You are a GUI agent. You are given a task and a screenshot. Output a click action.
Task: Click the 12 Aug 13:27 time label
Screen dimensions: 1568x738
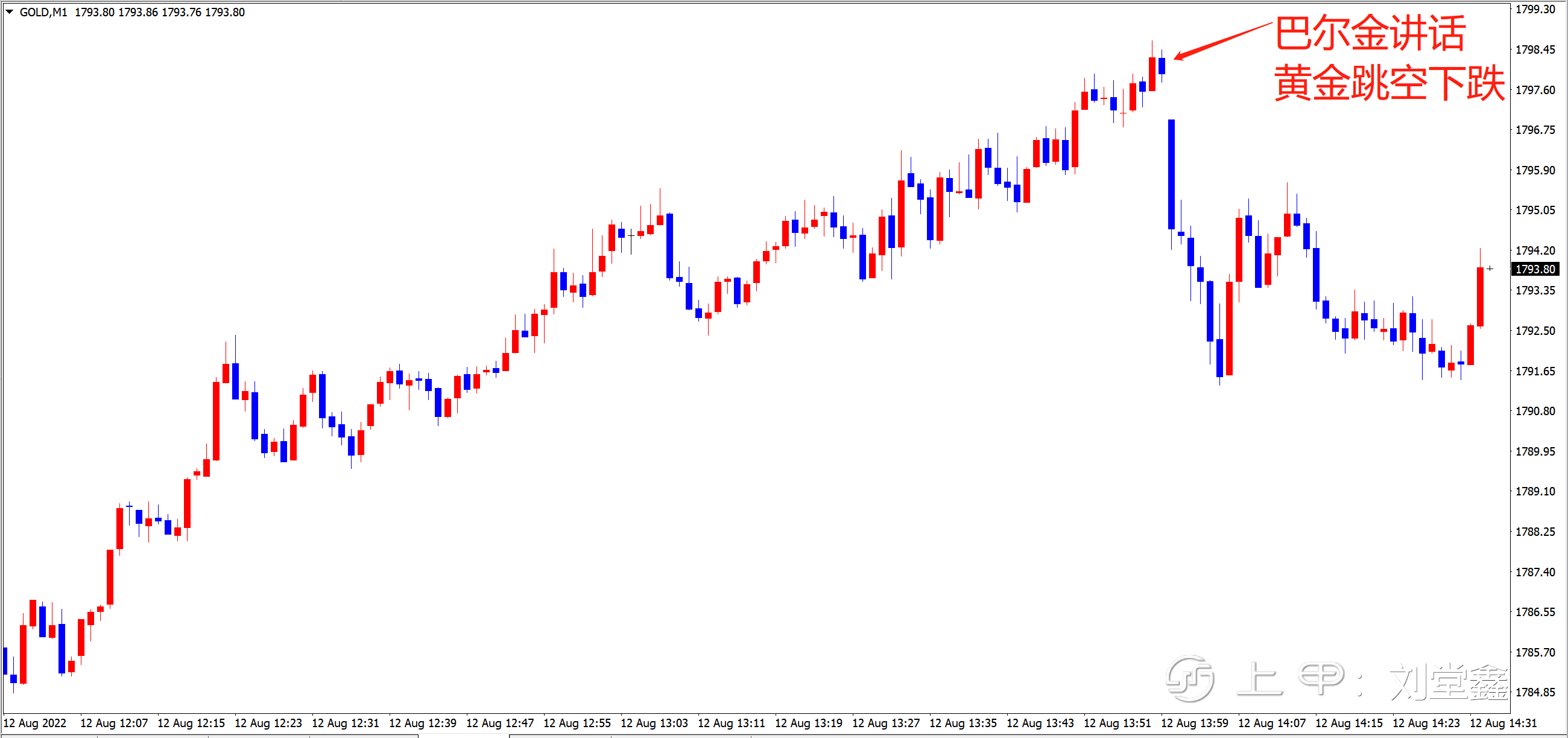[886, 724]
